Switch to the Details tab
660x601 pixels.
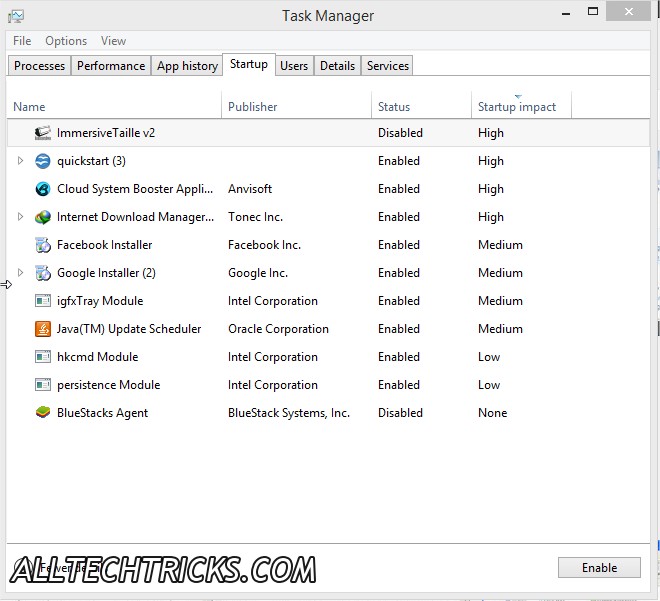pyautogui.click(x=338, y=66)
